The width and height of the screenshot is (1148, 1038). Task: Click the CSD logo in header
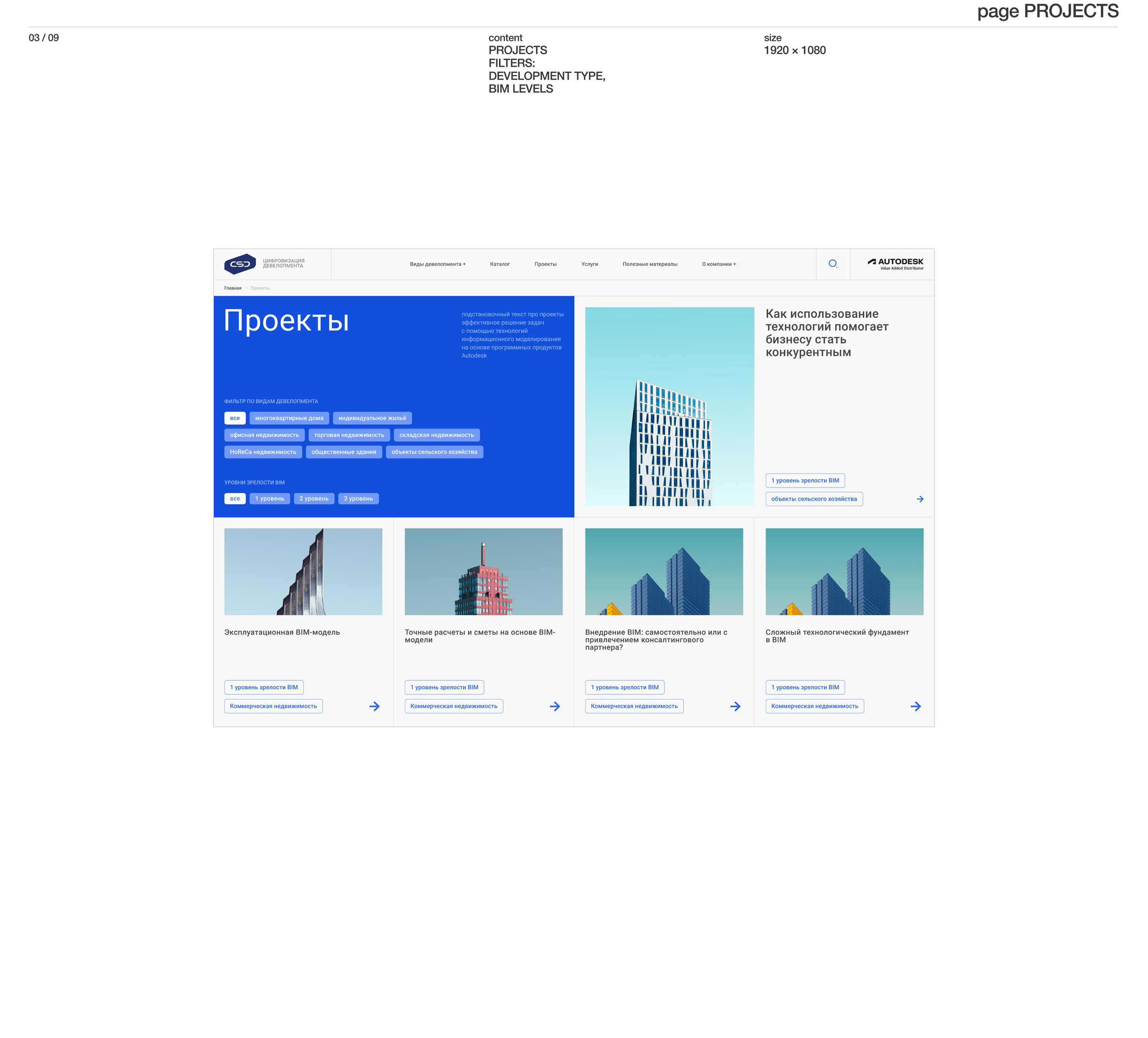240,264
